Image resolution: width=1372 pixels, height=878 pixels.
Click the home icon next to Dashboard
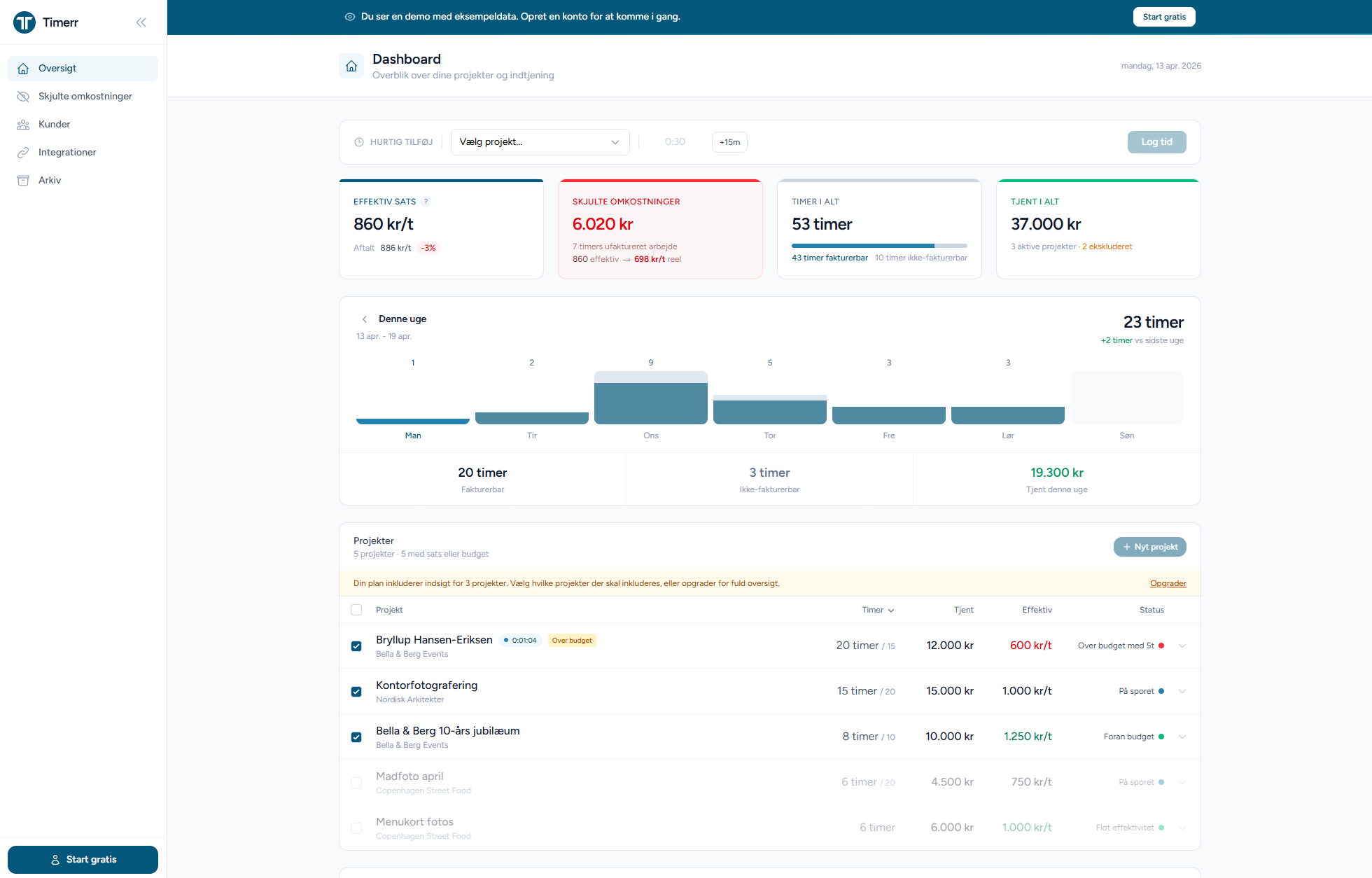tap(351, 66)
